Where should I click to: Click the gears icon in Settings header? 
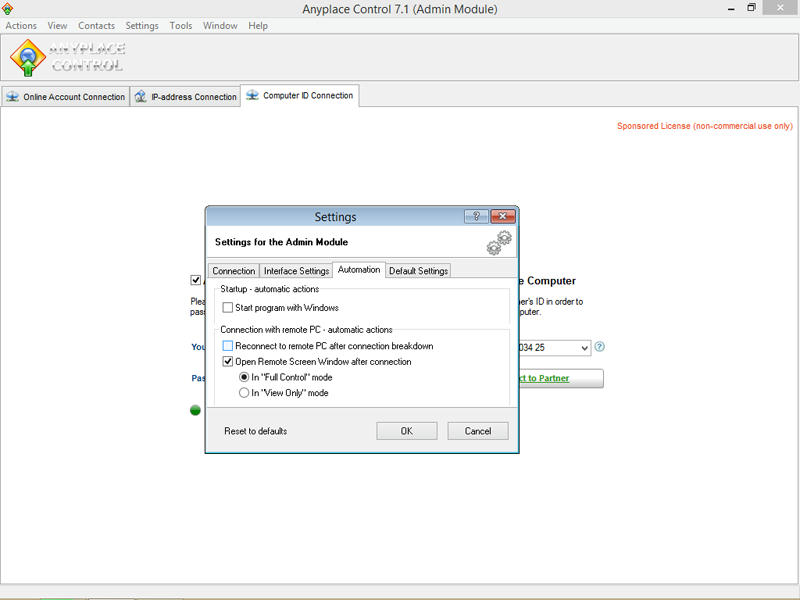[499, 243]
